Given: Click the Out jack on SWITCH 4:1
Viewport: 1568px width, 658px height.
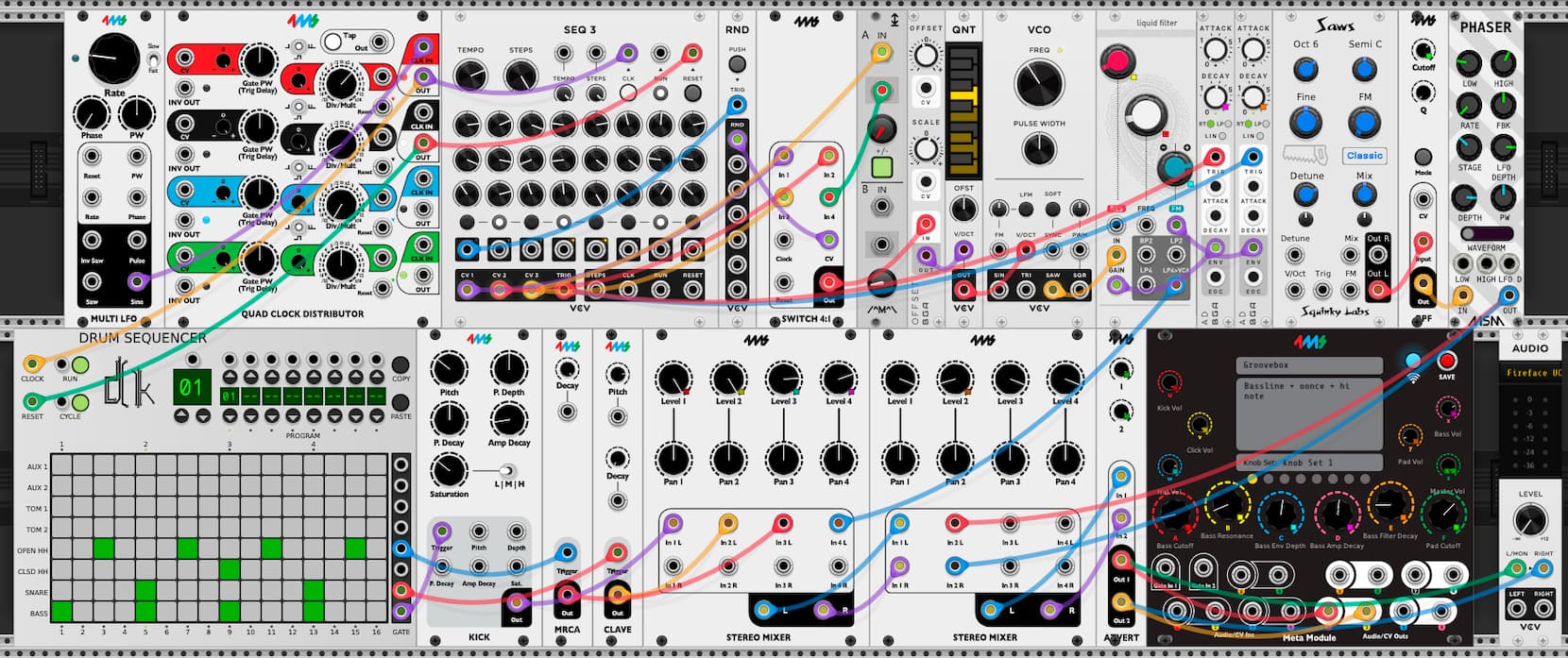Looking at the screenshot, I should pyautogui.click(x=828, y=281).
